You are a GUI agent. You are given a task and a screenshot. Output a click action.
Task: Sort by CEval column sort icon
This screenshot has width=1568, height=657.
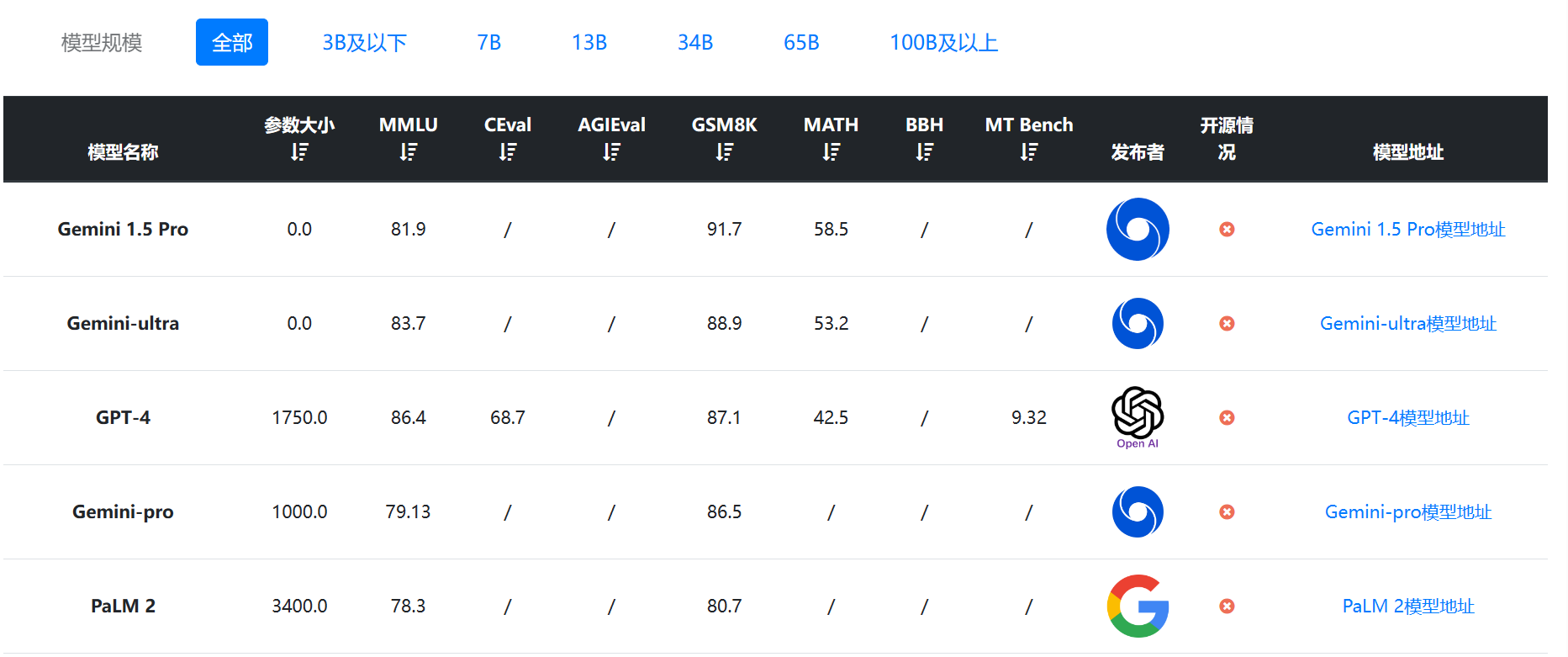click(x=508, y=152)
